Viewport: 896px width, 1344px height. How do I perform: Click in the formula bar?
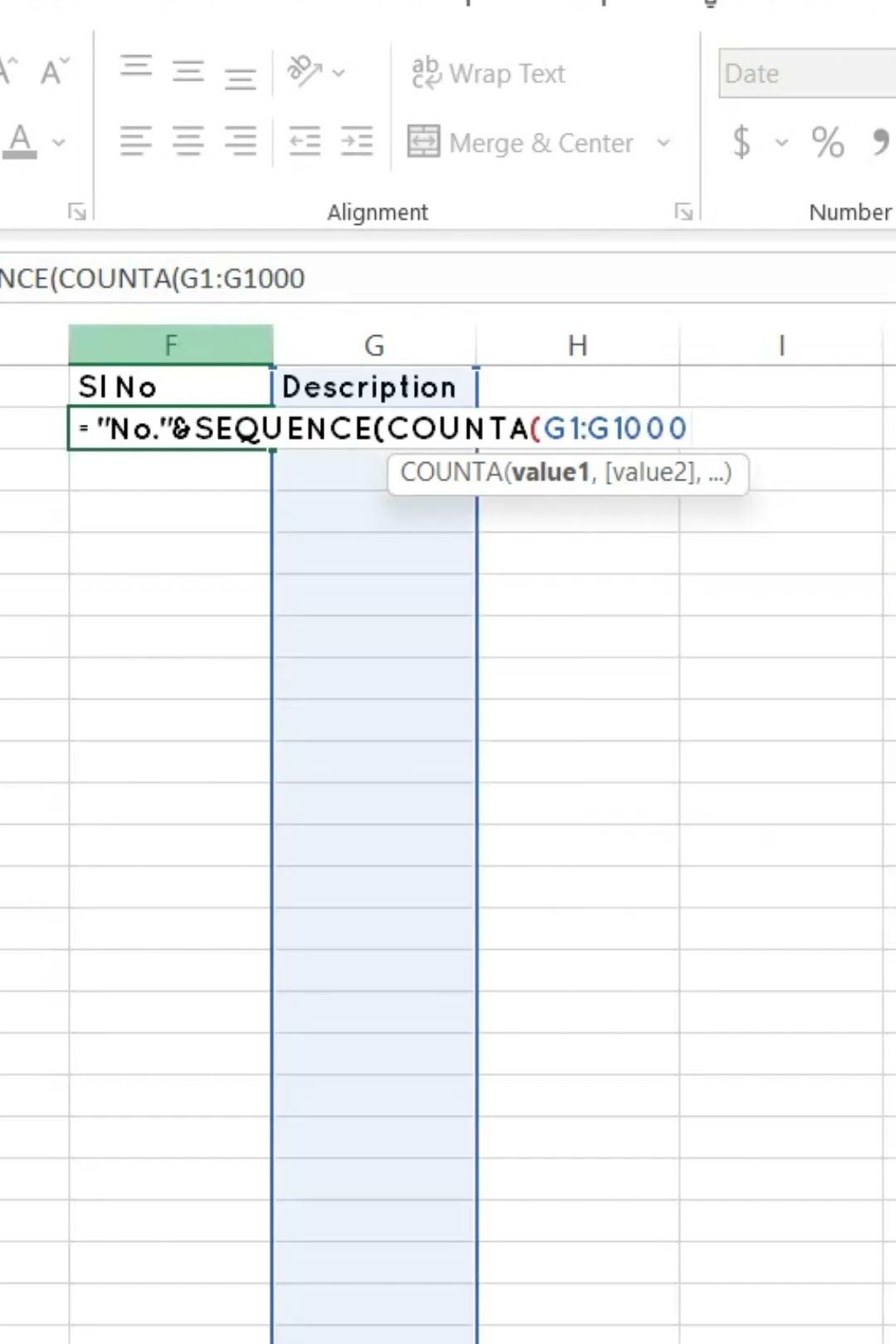pyautogui.click(x=498, y=278)
